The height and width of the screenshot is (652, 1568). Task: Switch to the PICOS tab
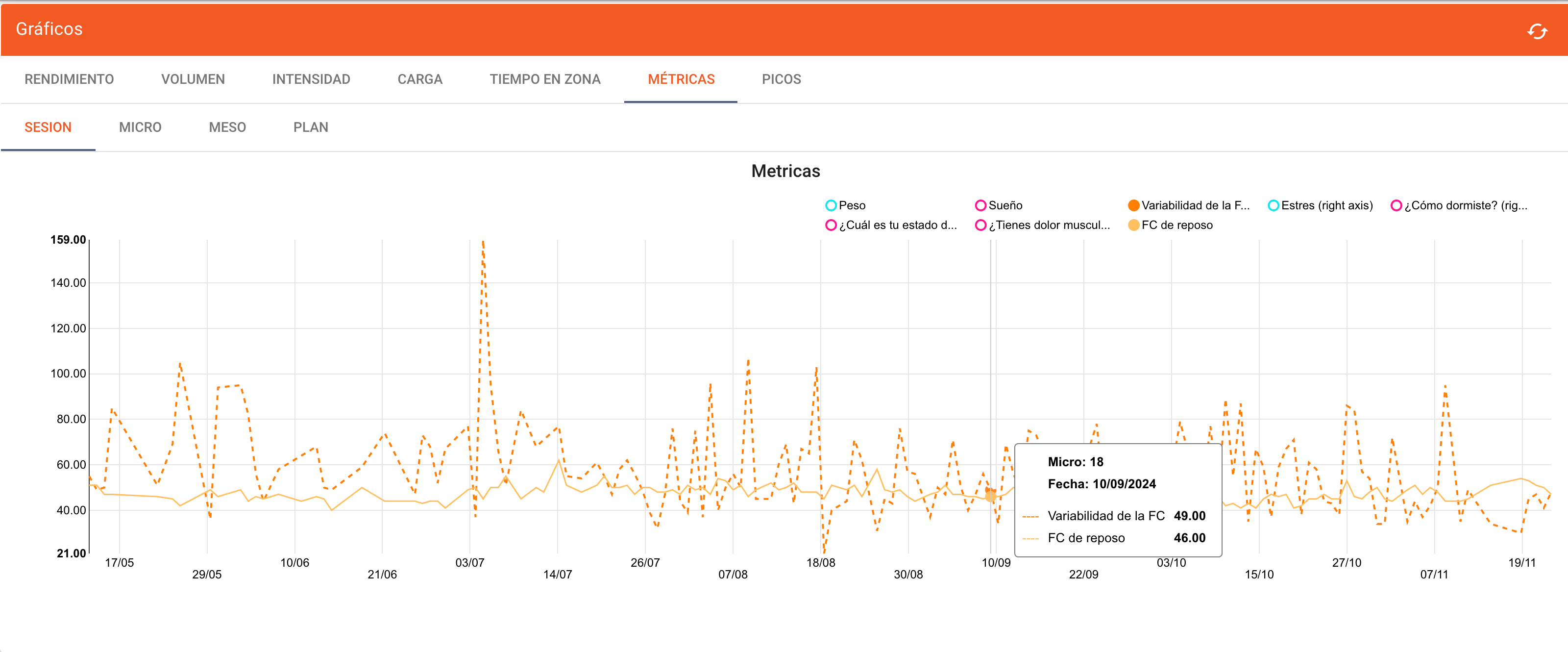click(781, 79)
